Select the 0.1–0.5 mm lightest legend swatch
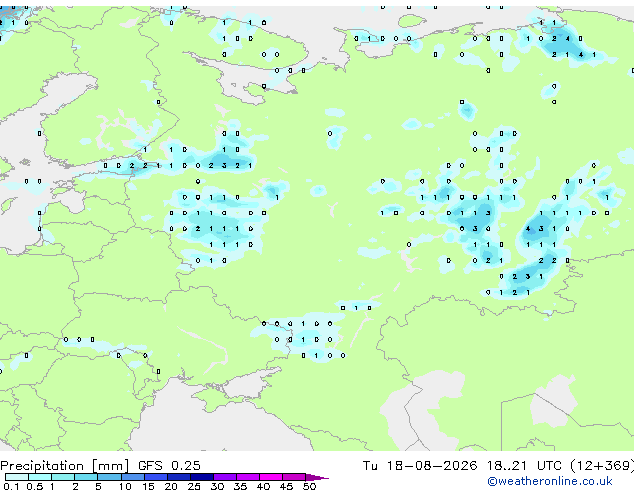This screenshot has width=634, height=490. point(17,477)
